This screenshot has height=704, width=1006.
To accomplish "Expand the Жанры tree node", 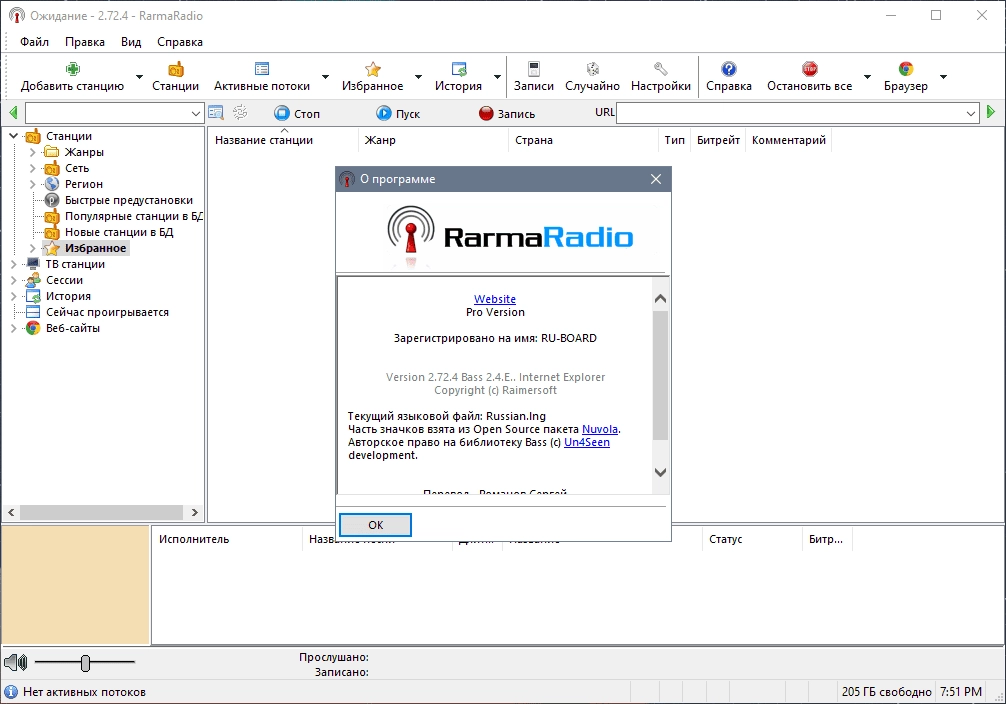I will point(33,152).
